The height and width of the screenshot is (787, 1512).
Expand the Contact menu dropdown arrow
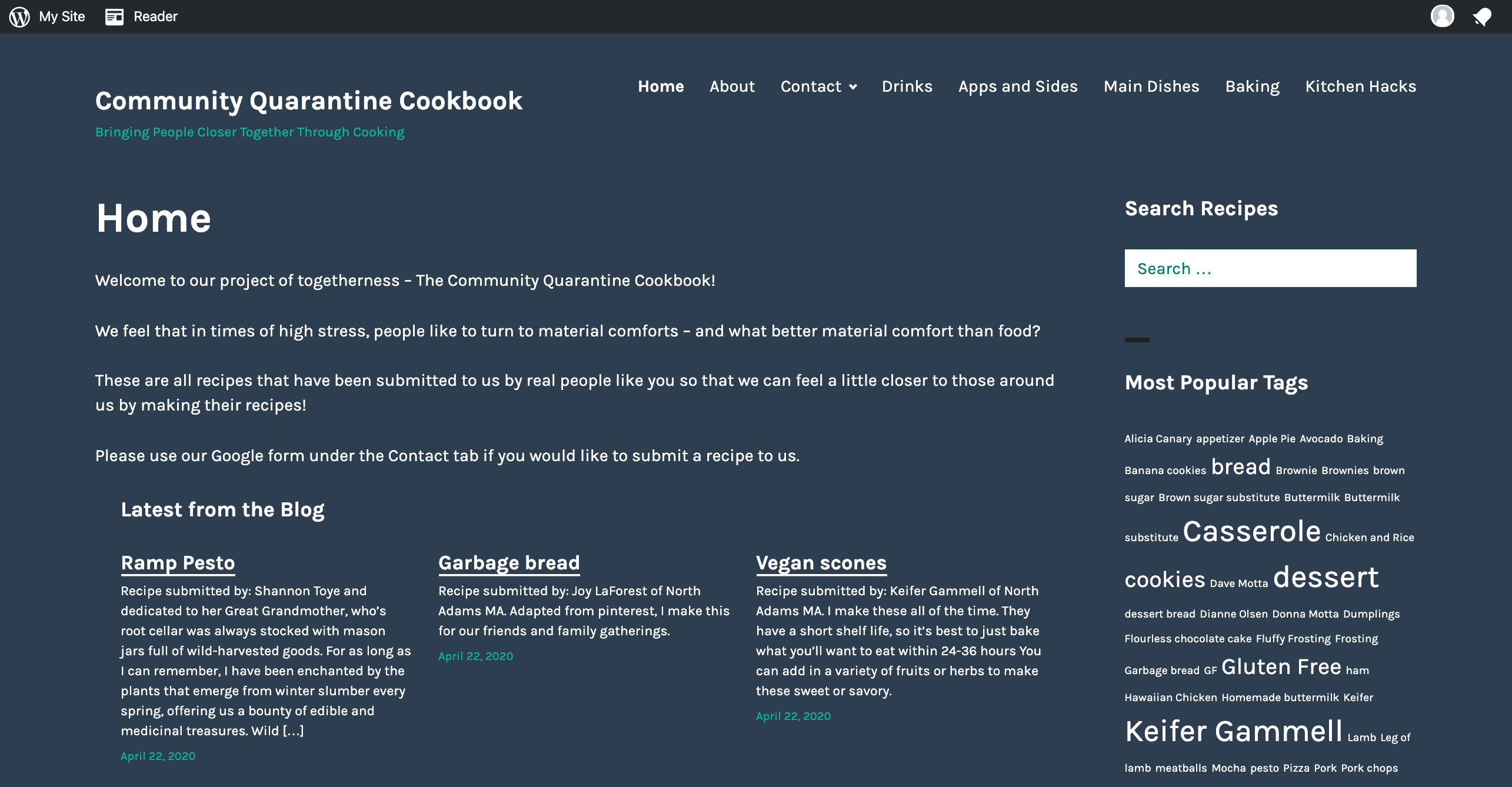853,87
